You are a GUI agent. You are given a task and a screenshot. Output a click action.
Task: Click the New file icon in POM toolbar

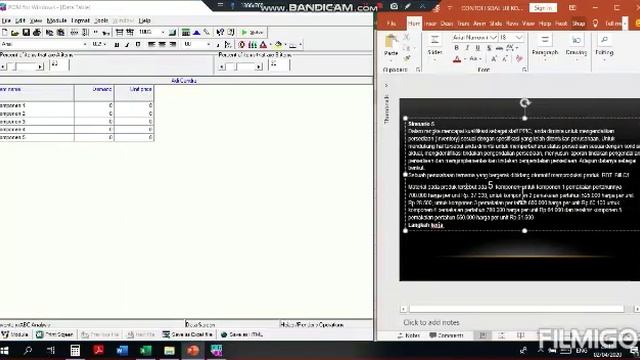[4, 32]
